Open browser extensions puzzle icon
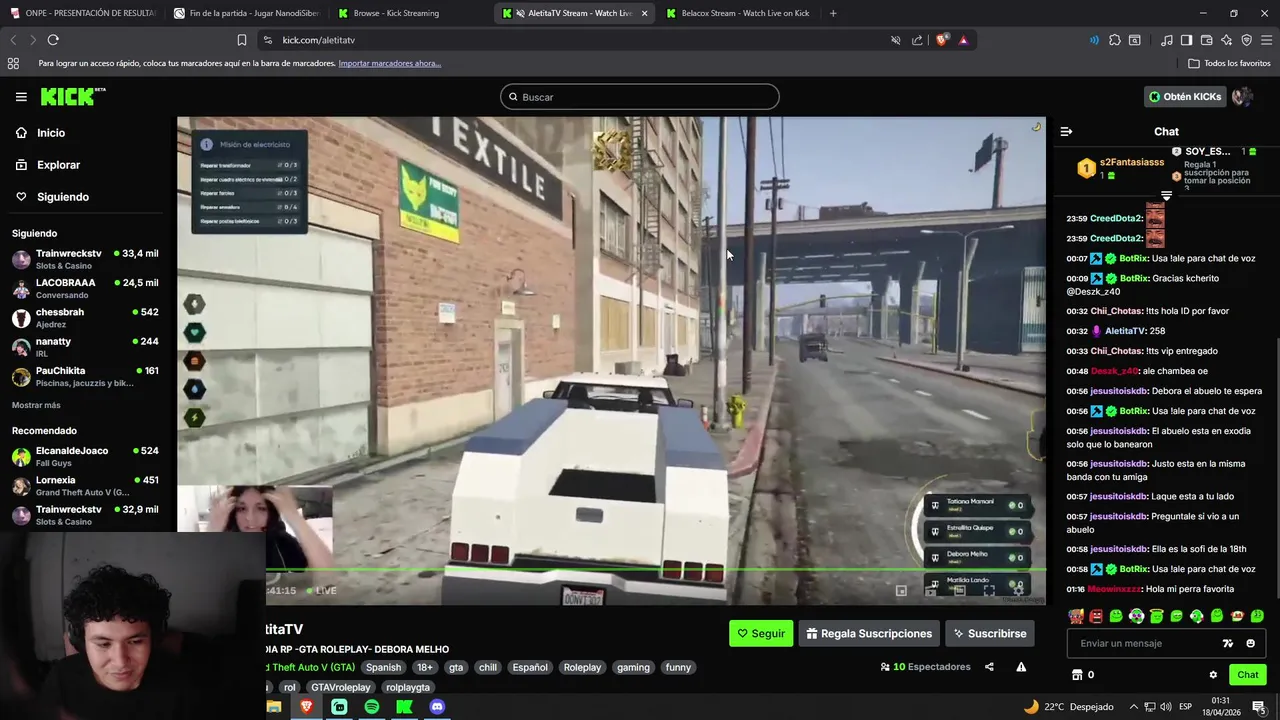 coord(1115,40)
